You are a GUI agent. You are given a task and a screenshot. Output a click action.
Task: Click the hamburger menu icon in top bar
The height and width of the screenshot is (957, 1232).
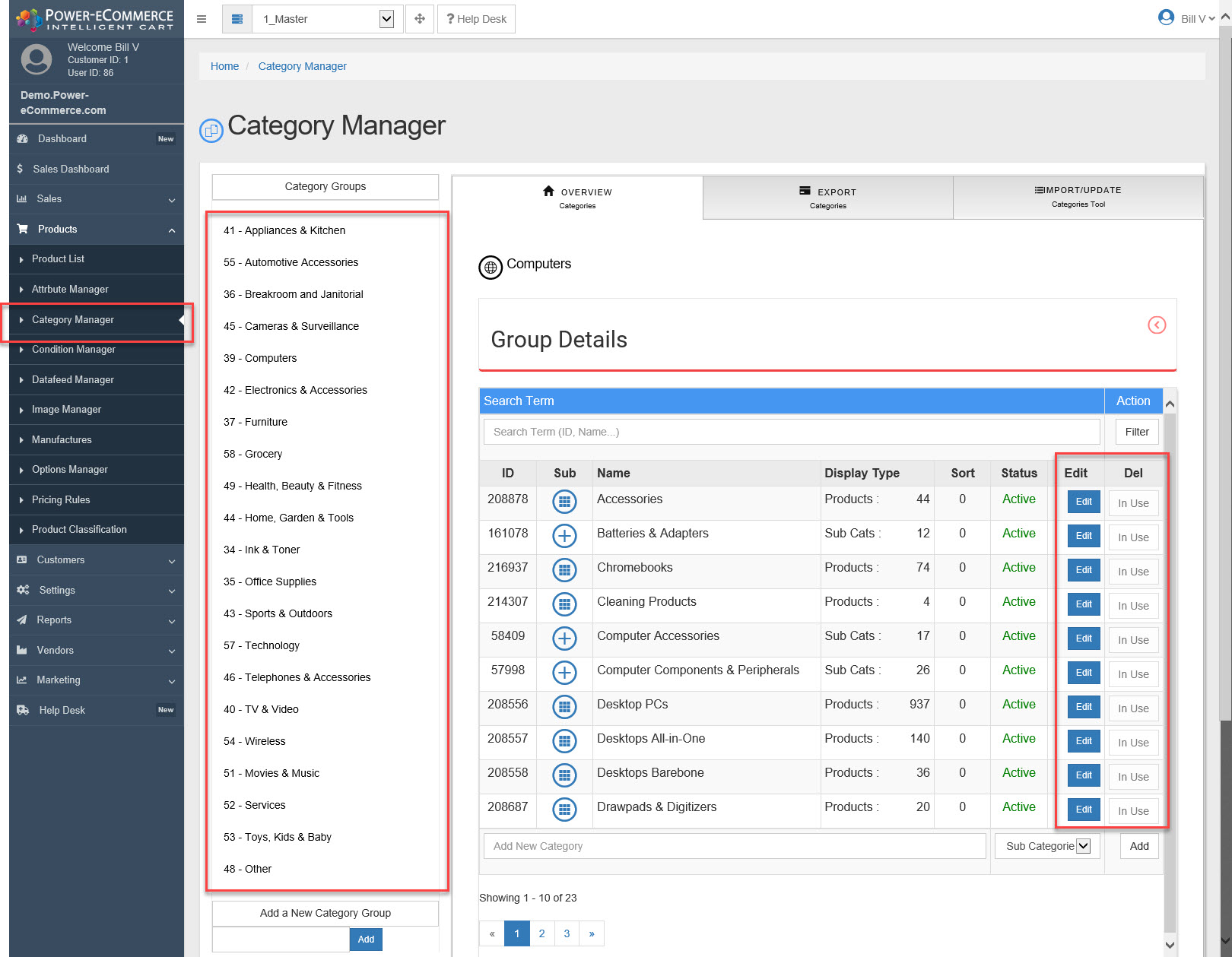tap(202, 19)
